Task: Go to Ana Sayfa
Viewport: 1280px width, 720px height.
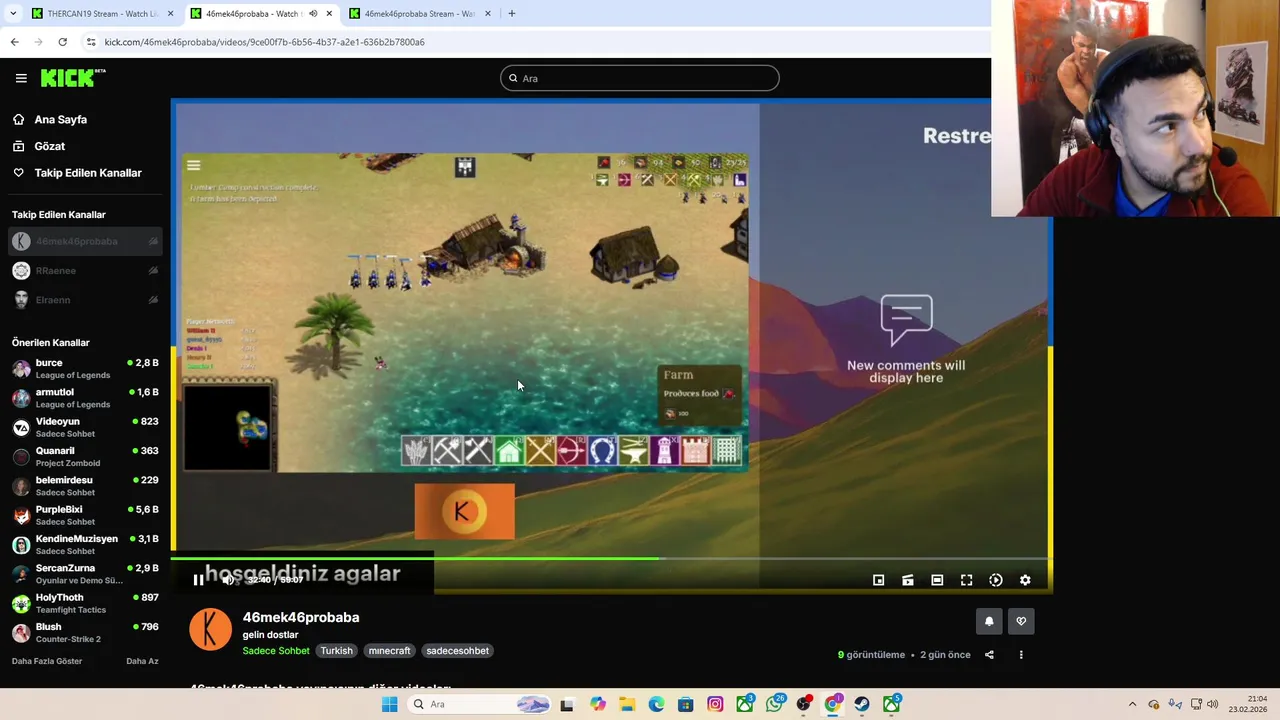Action: [x=60, y=119]
